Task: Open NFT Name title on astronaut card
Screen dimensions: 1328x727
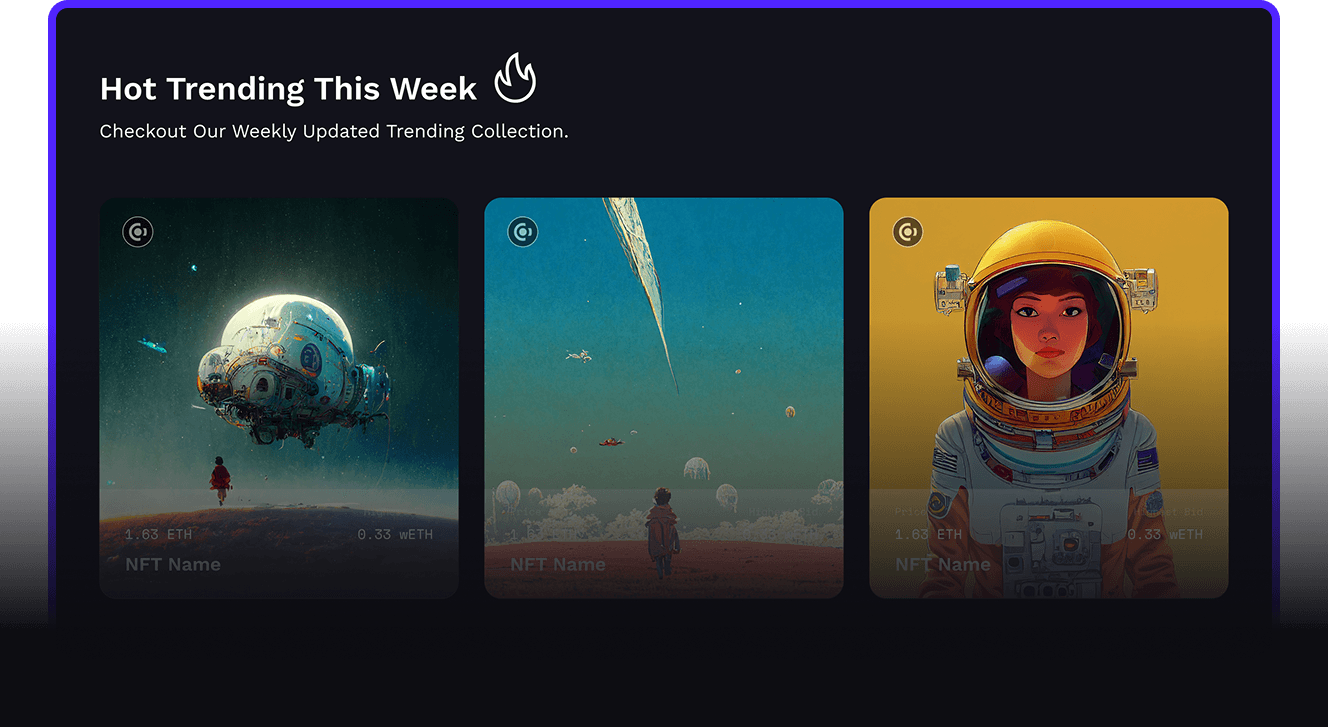Action: [943, 564]
